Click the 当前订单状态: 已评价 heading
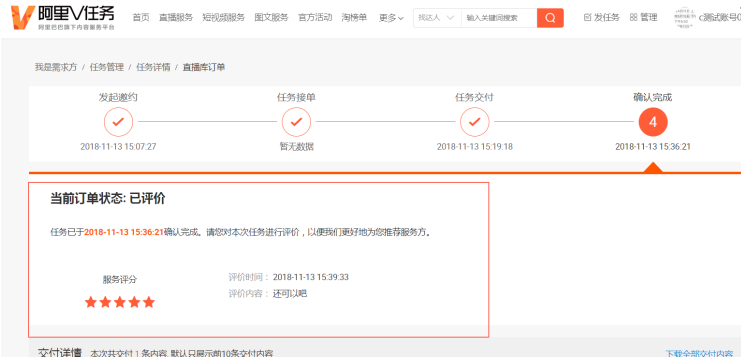741x362 pixels. pos(108,199)
